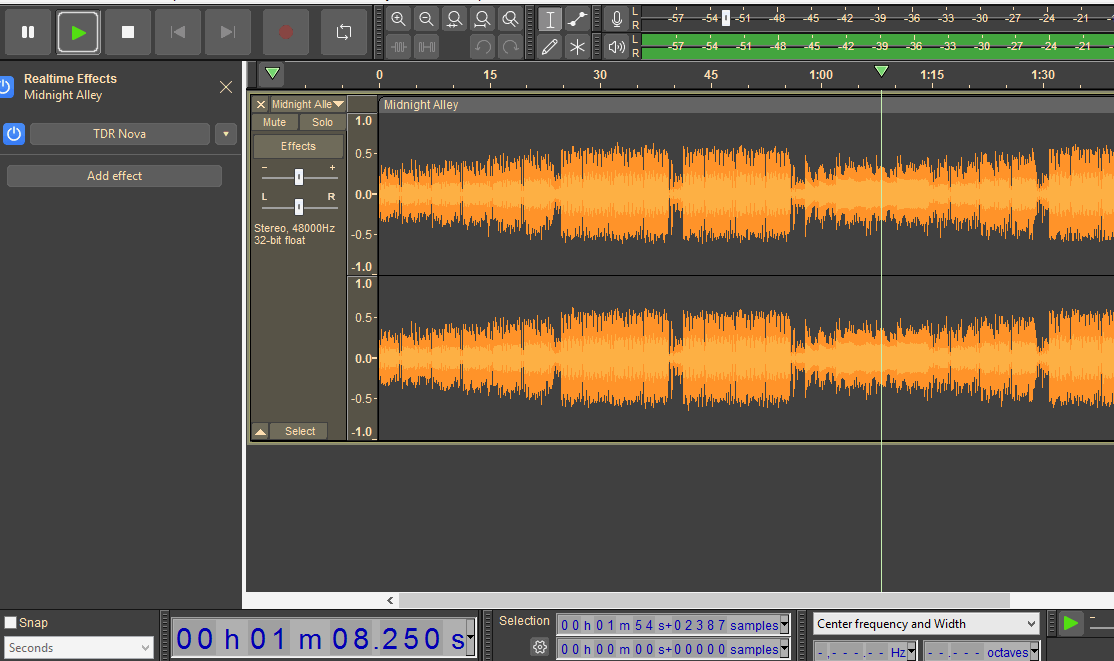Open the selection start format dropdown arrow
Viewport: 1114px width, 661px height.
pos(784,625)
